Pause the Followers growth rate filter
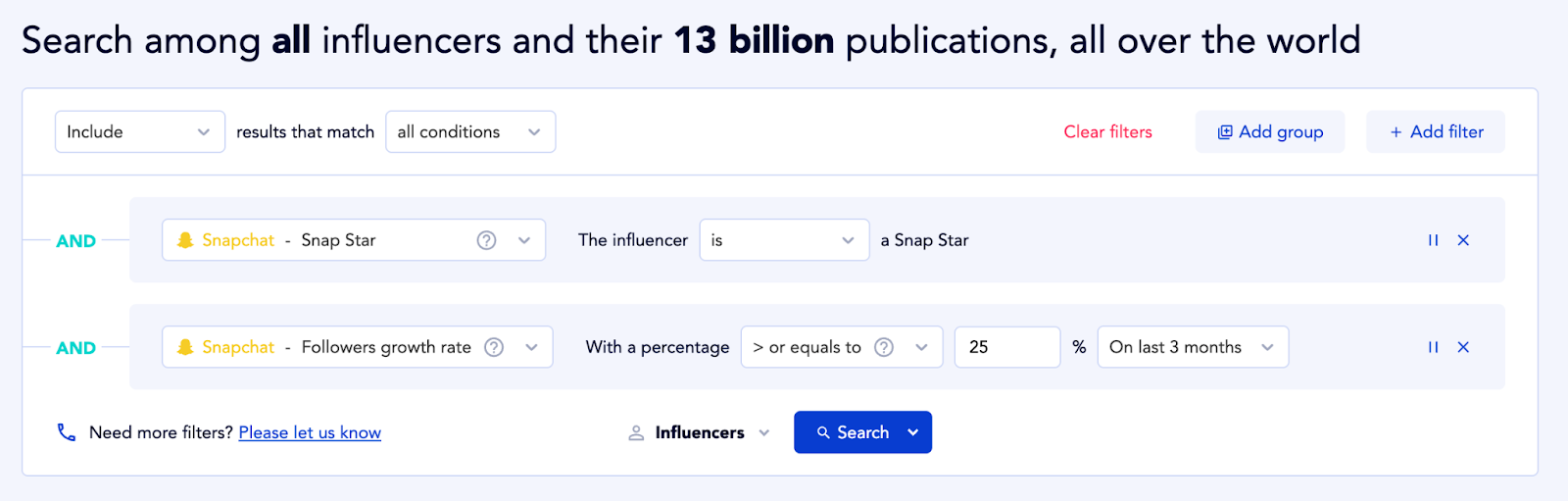 (1433, 347)
